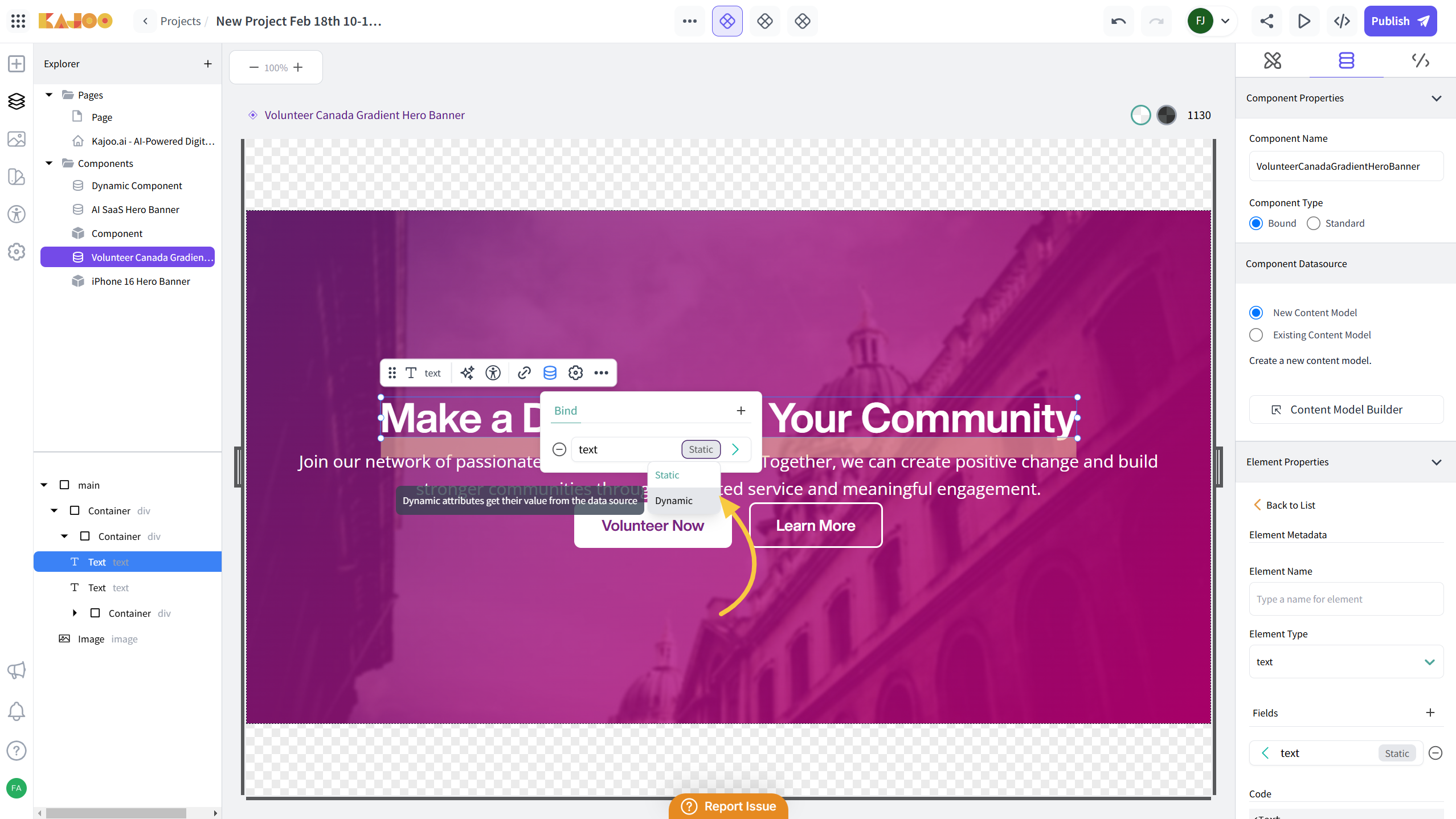Open the Element Type text dropdown

[x=1345, y=662]
